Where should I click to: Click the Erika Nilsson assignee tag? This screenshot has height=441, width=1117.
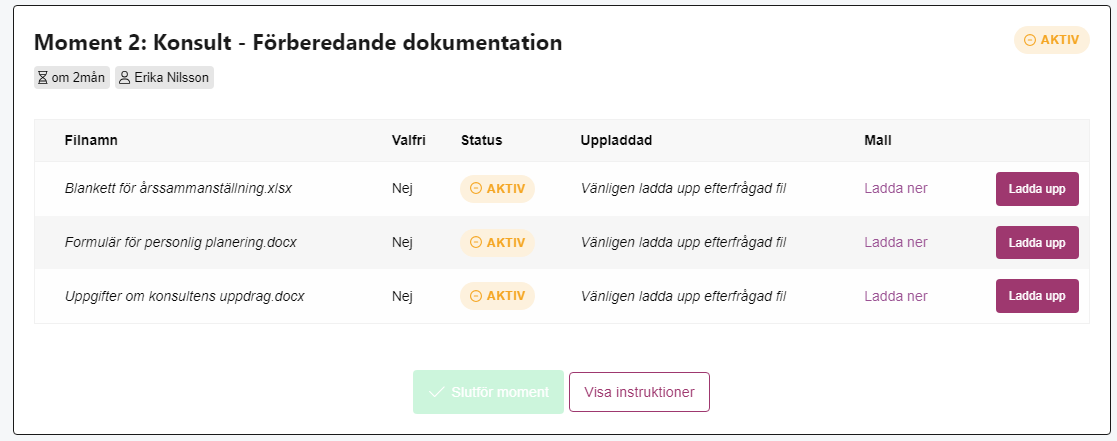coord(165,78)
